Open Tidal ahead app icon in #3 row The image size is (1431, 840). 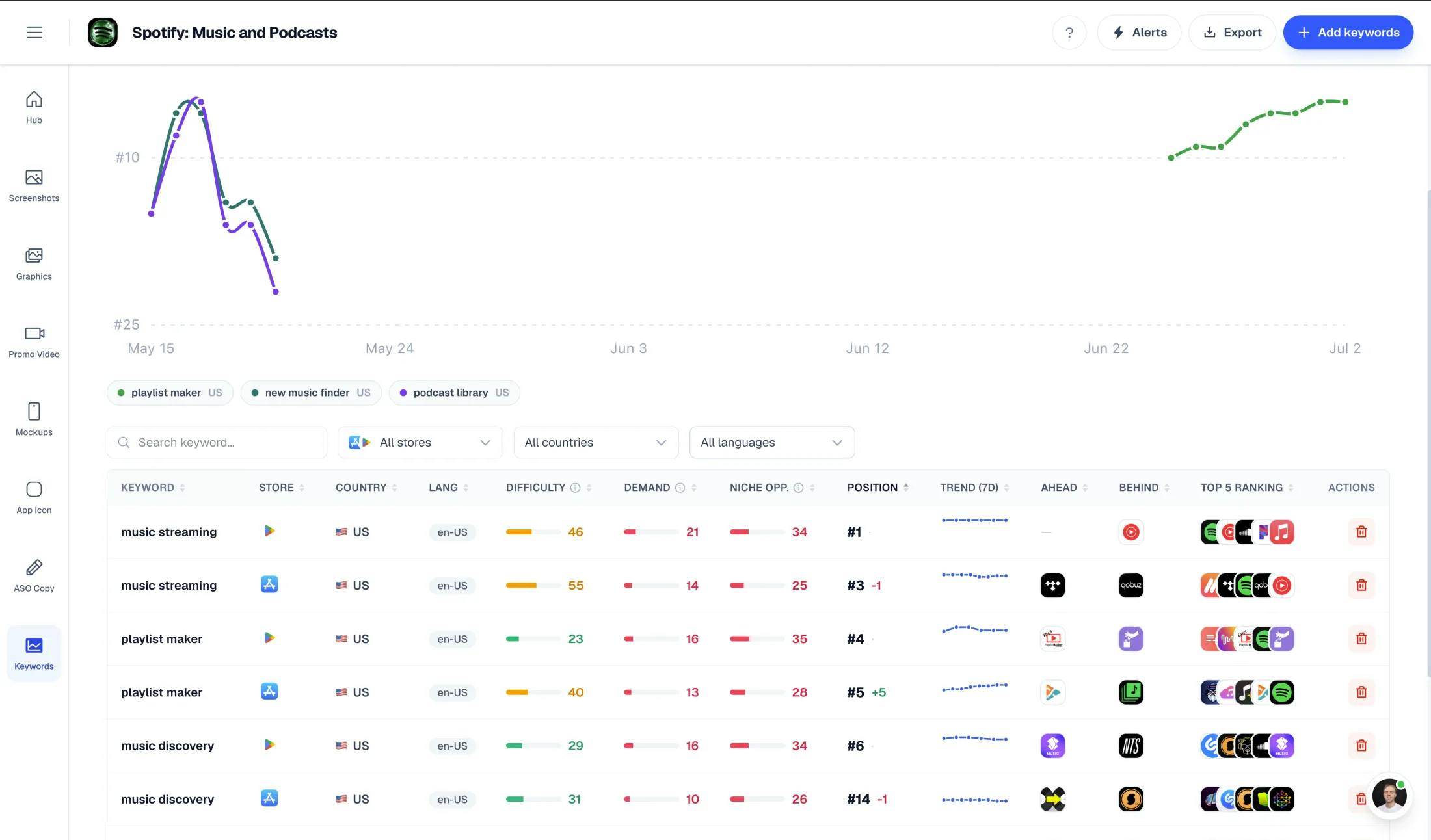coord(1052,585)
